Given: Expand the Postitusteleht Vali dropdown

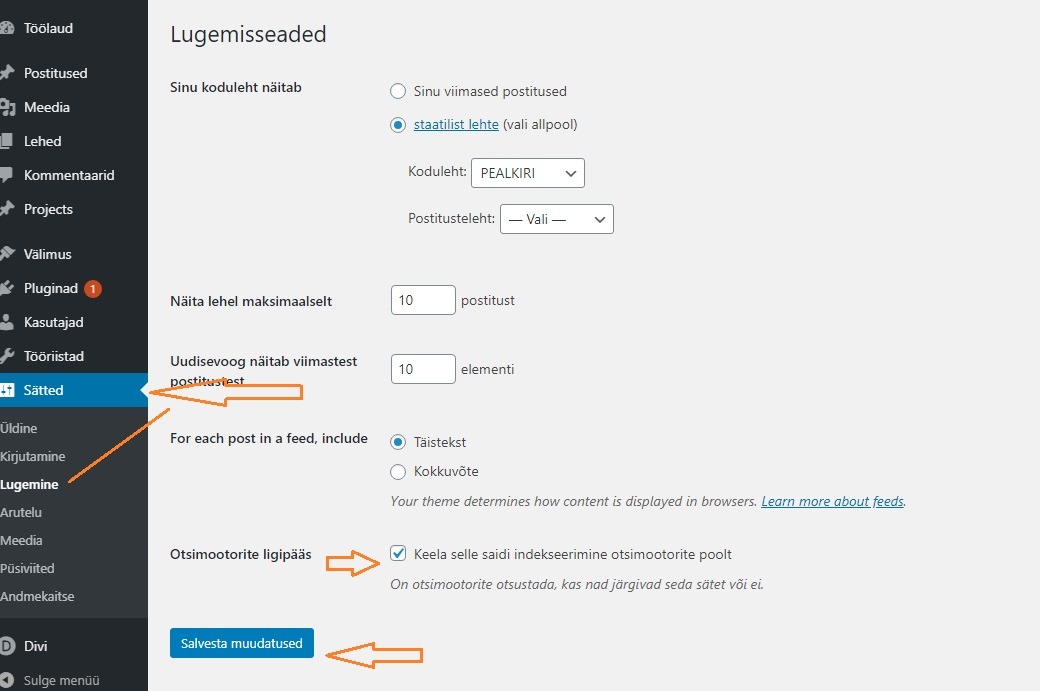Looking at the screenshot, I should pyautogui.click(x=557, y=219).
